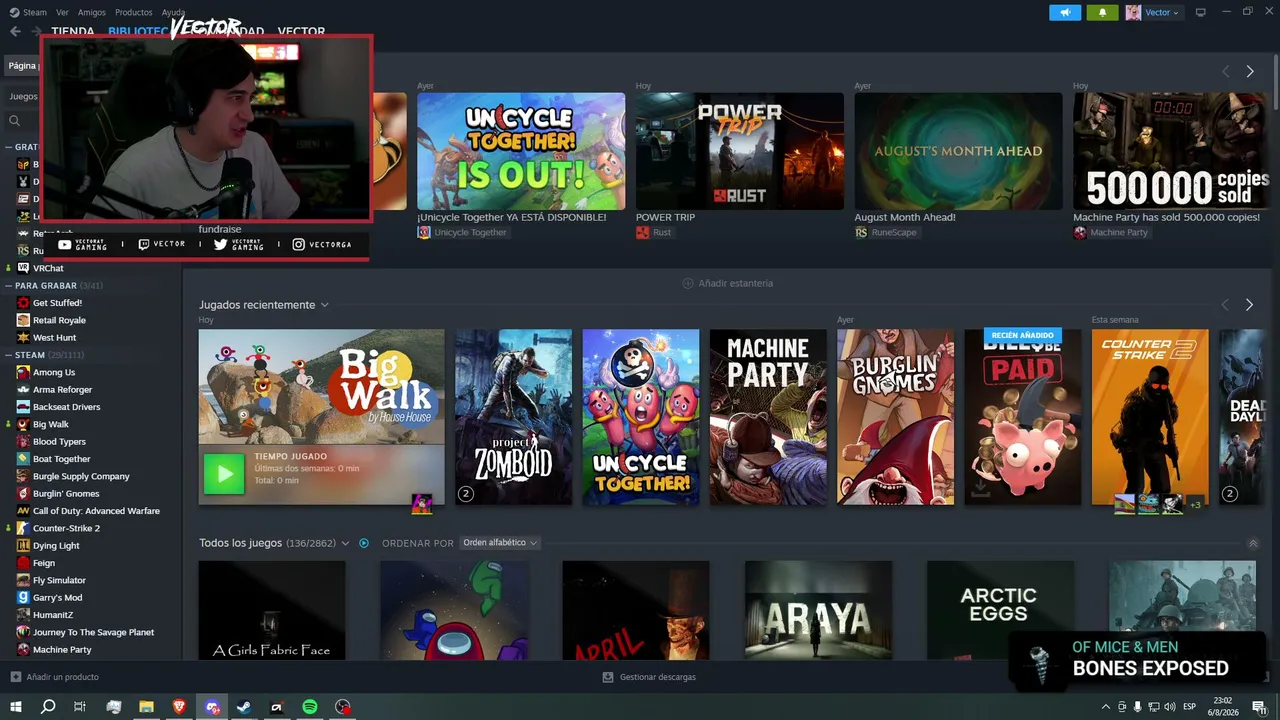The height and width of the screenshot is (720, 1280).
Task: Select Burgle Supply Company in the library list
Action: pyautogui.click(x=81, y=476)
